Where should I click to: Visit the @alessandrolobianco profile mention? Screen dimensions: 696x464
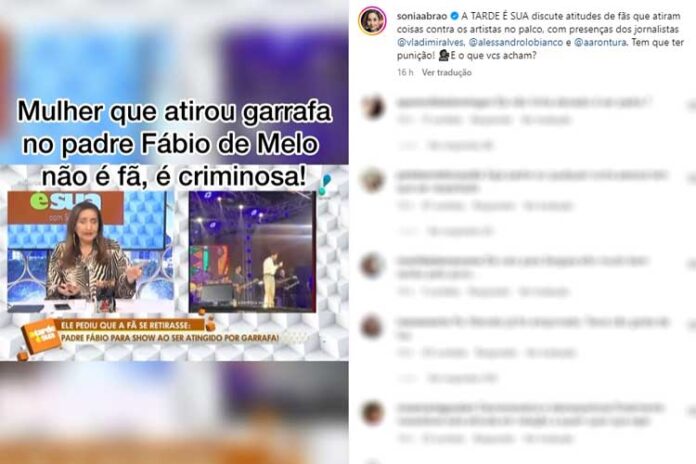516,43
